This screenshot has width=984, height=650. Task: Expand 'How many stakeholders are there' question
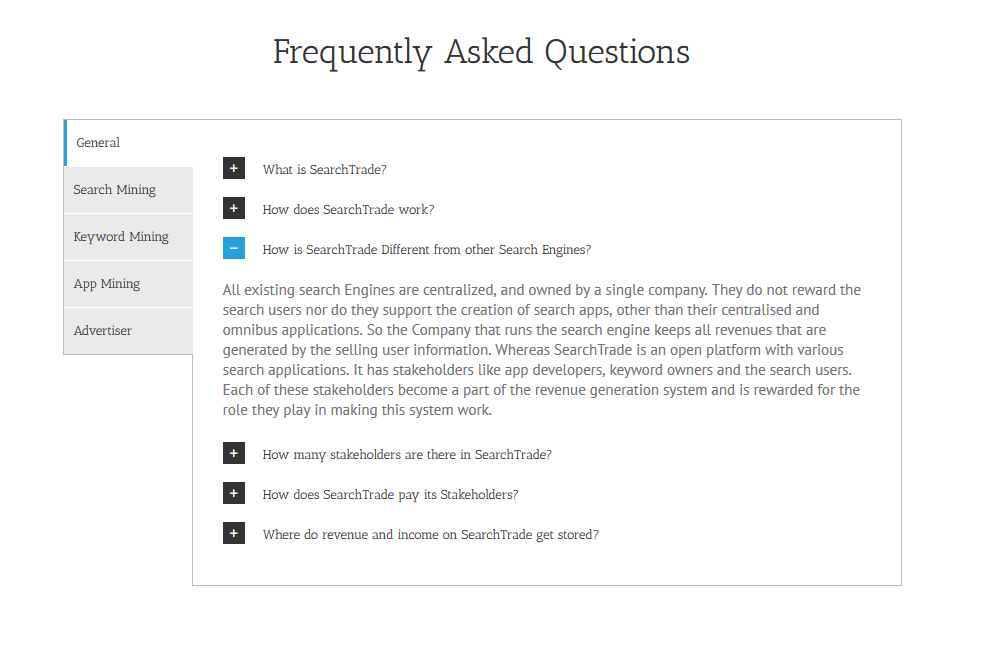pos(407,455)
